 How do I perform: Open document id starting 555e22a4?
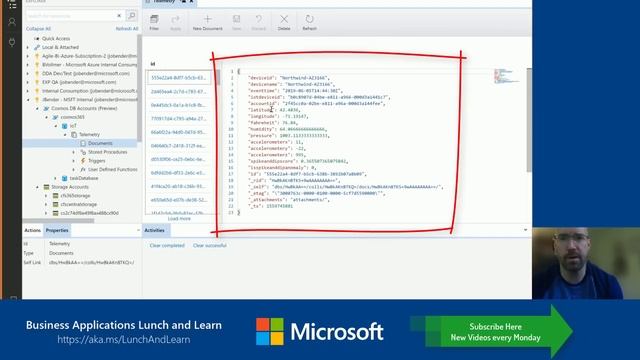(178, 78)
